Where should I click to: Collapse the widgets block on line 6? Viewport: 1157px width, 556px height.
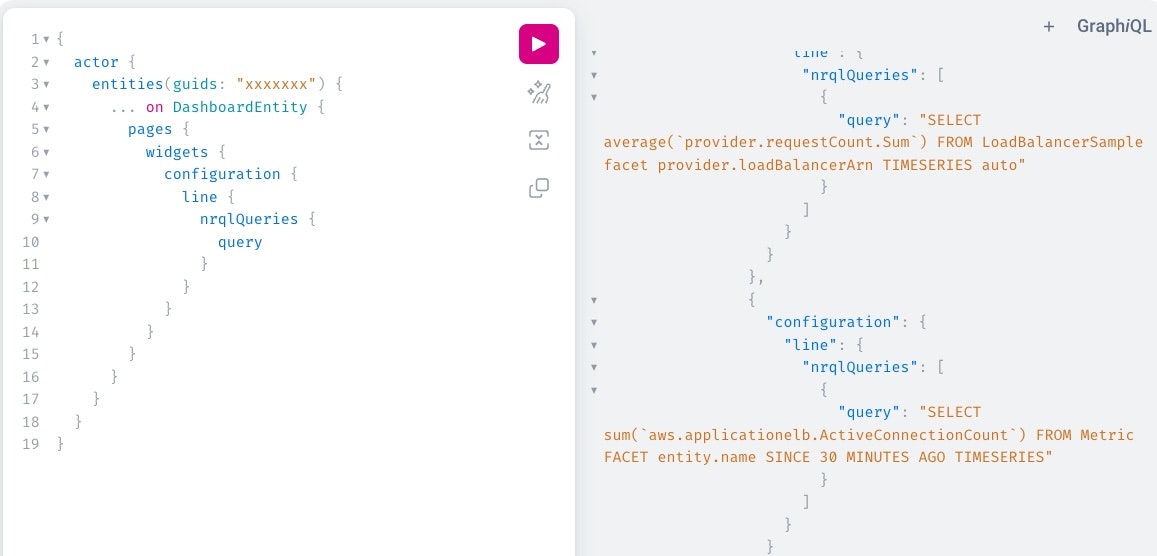point(46,152)
